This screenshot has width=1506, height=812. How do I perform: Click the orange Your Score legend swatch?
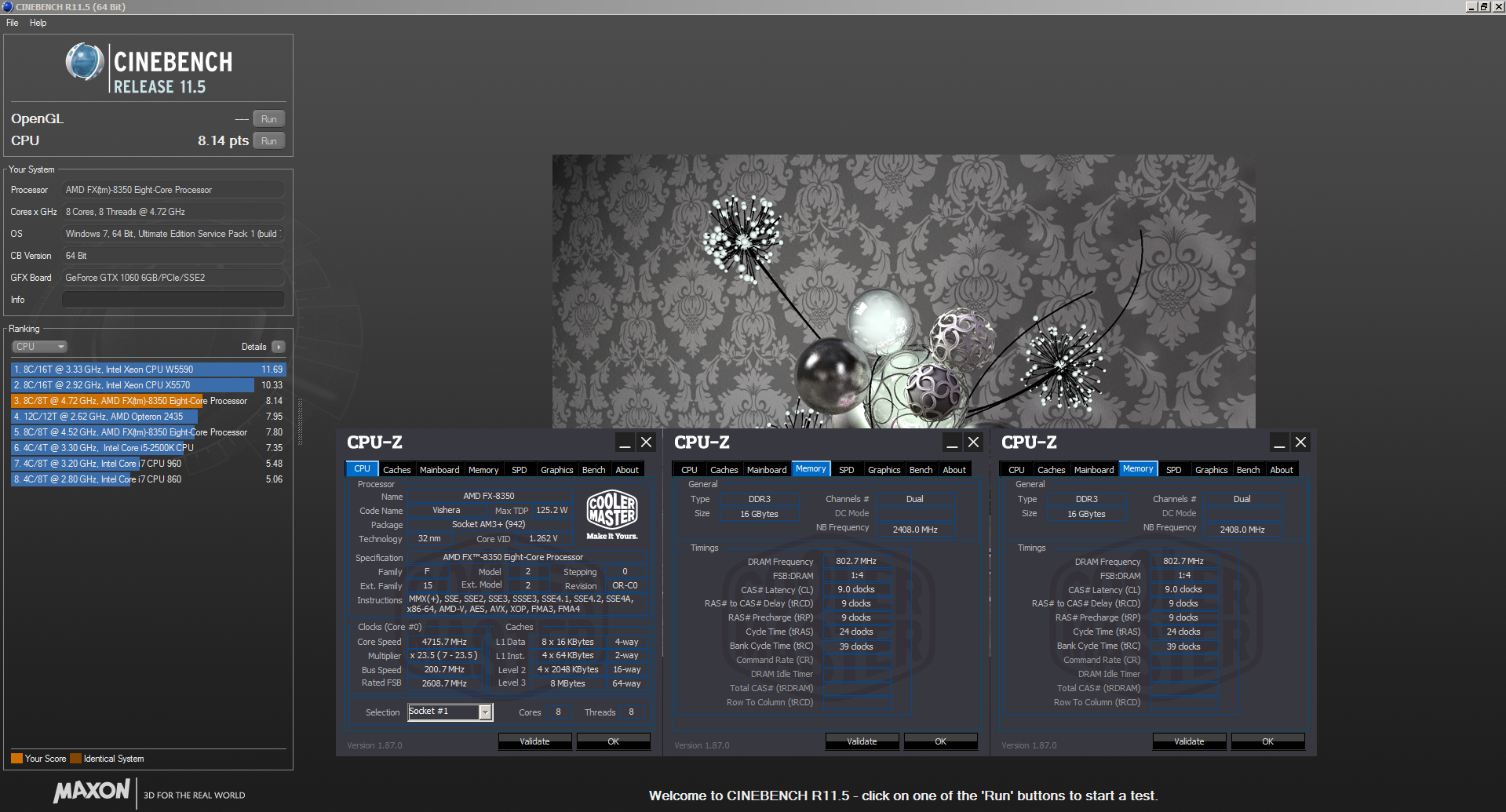pos(16,759)
